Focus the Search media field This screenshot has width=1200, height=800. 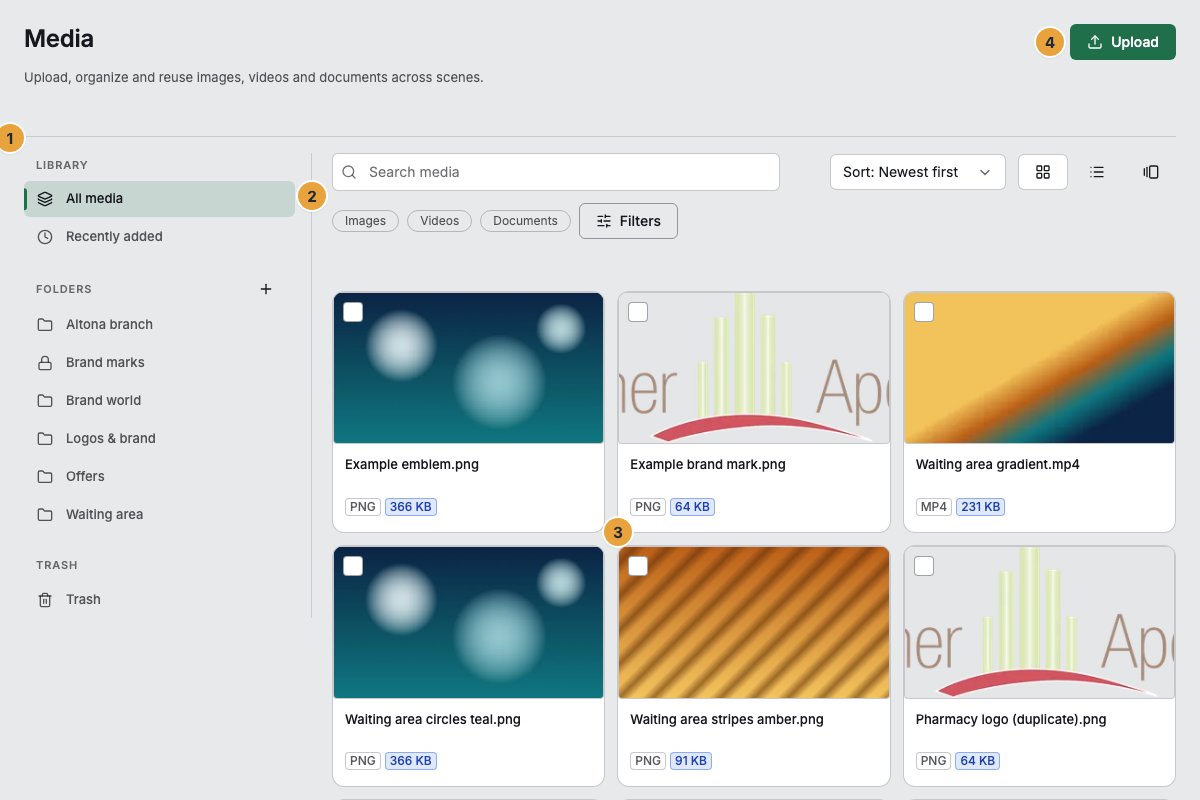[556, 172]
